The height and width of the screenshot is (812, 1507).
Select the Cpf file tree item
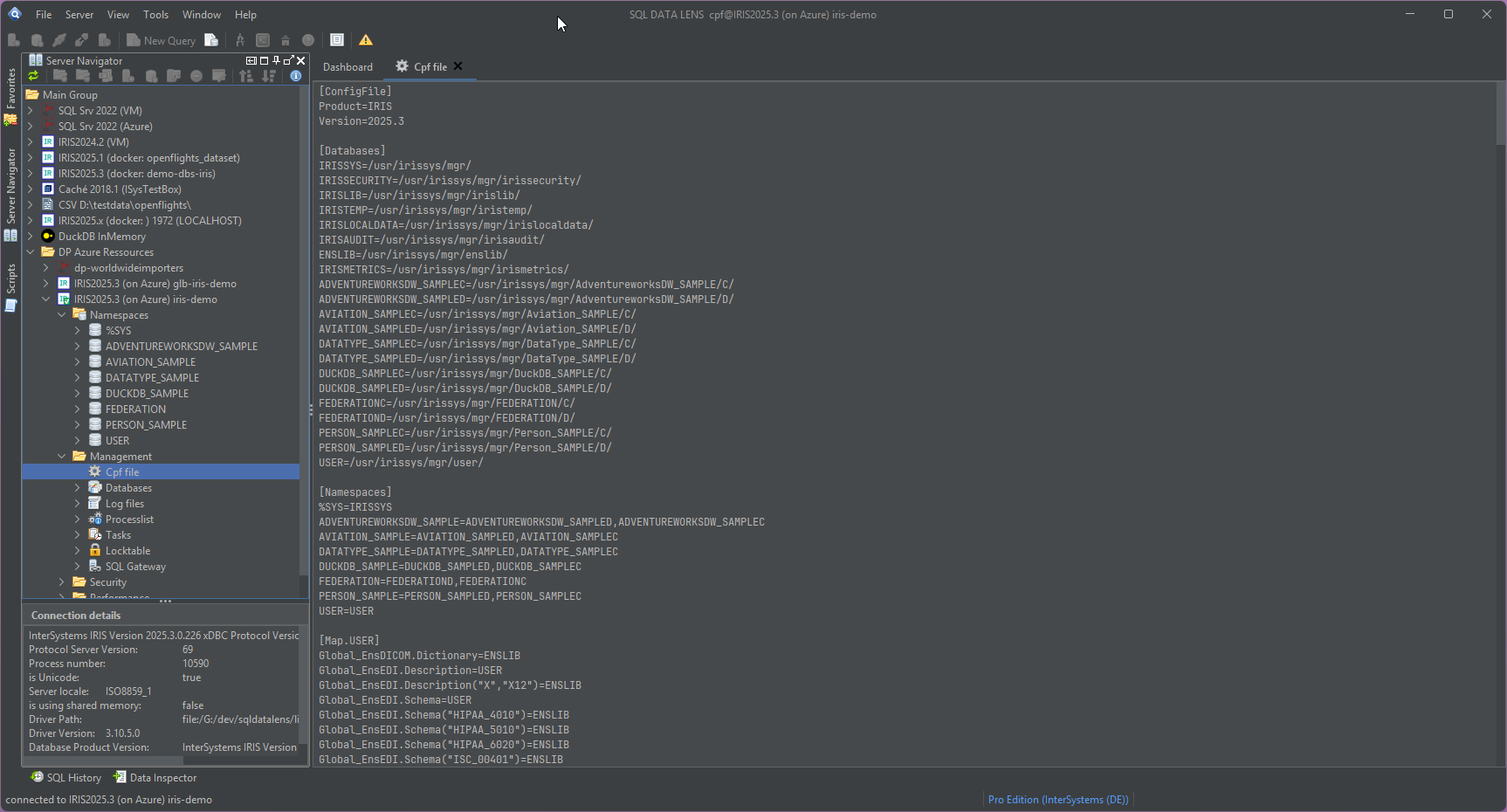pyautogui.click(x=122, y=472)
